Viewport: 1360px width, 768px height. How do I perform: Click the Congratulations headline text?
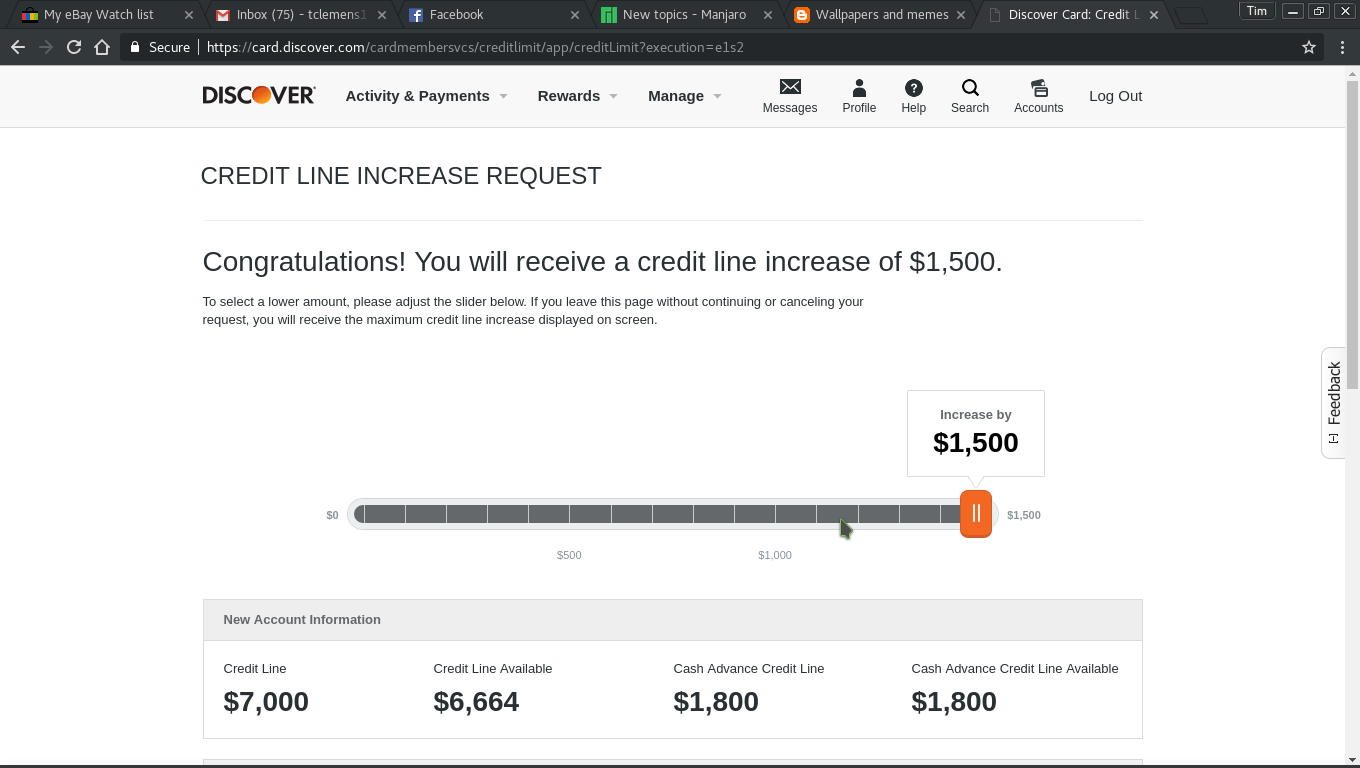coord(602,262)
